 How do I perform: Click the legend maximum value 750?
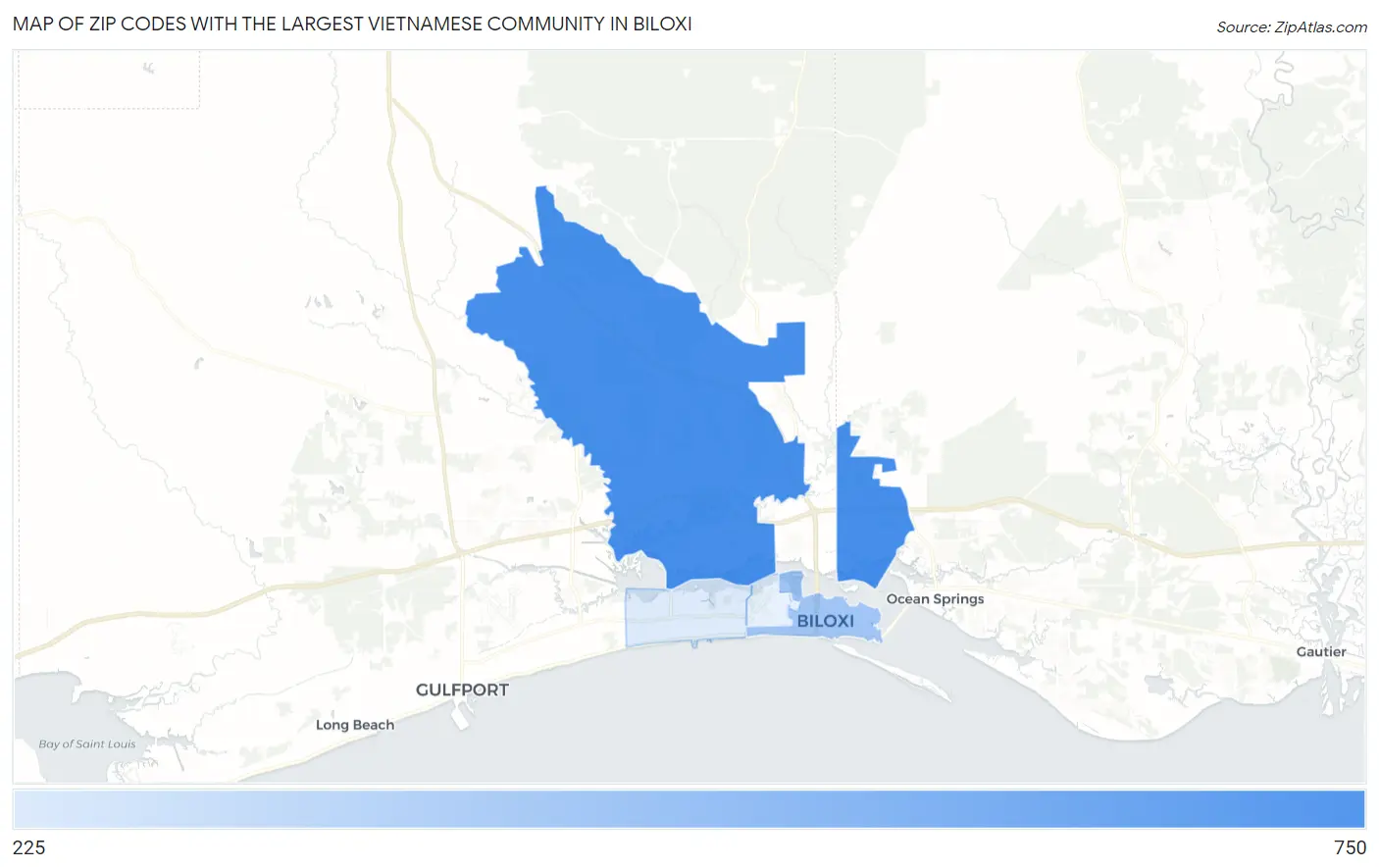pos(1350,848)
